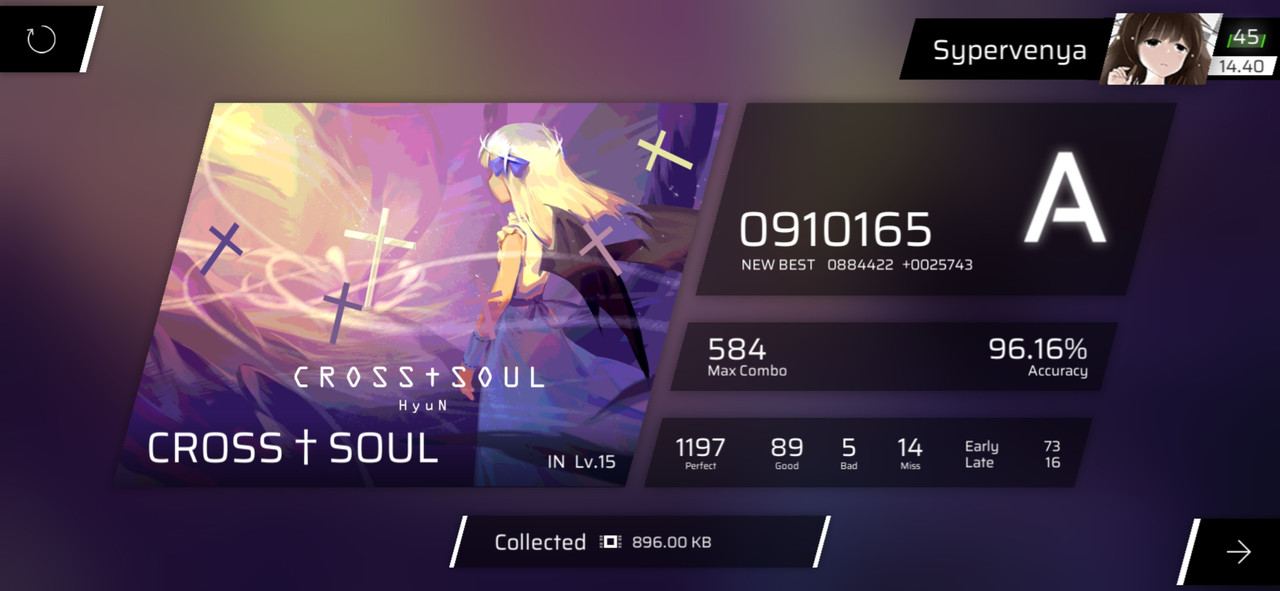Tap the CROSS†SOUL song title text
Screen dimensions: 1280x591
point(293,449)
